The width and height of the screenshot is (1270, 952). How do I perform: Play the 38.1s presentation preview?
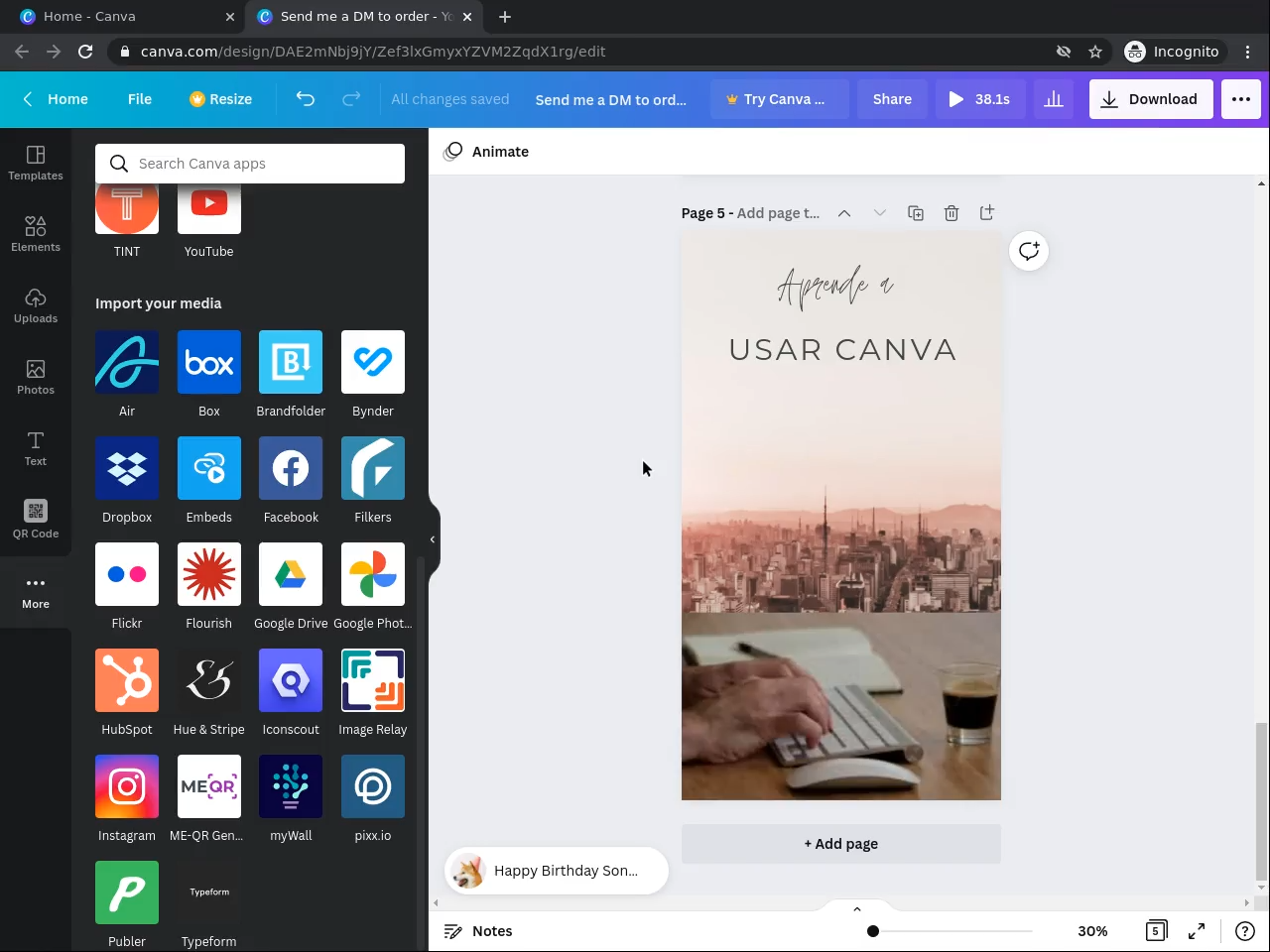point(979,99)
